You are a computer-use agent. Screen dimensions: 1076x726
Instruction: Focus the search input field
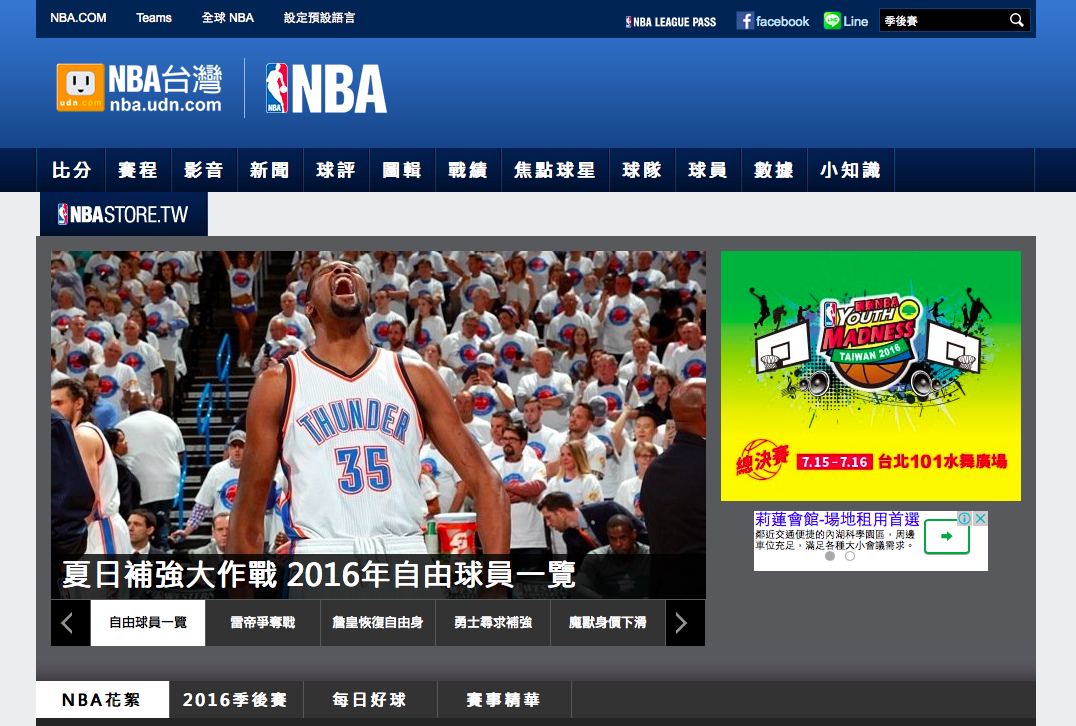(944, 21)
